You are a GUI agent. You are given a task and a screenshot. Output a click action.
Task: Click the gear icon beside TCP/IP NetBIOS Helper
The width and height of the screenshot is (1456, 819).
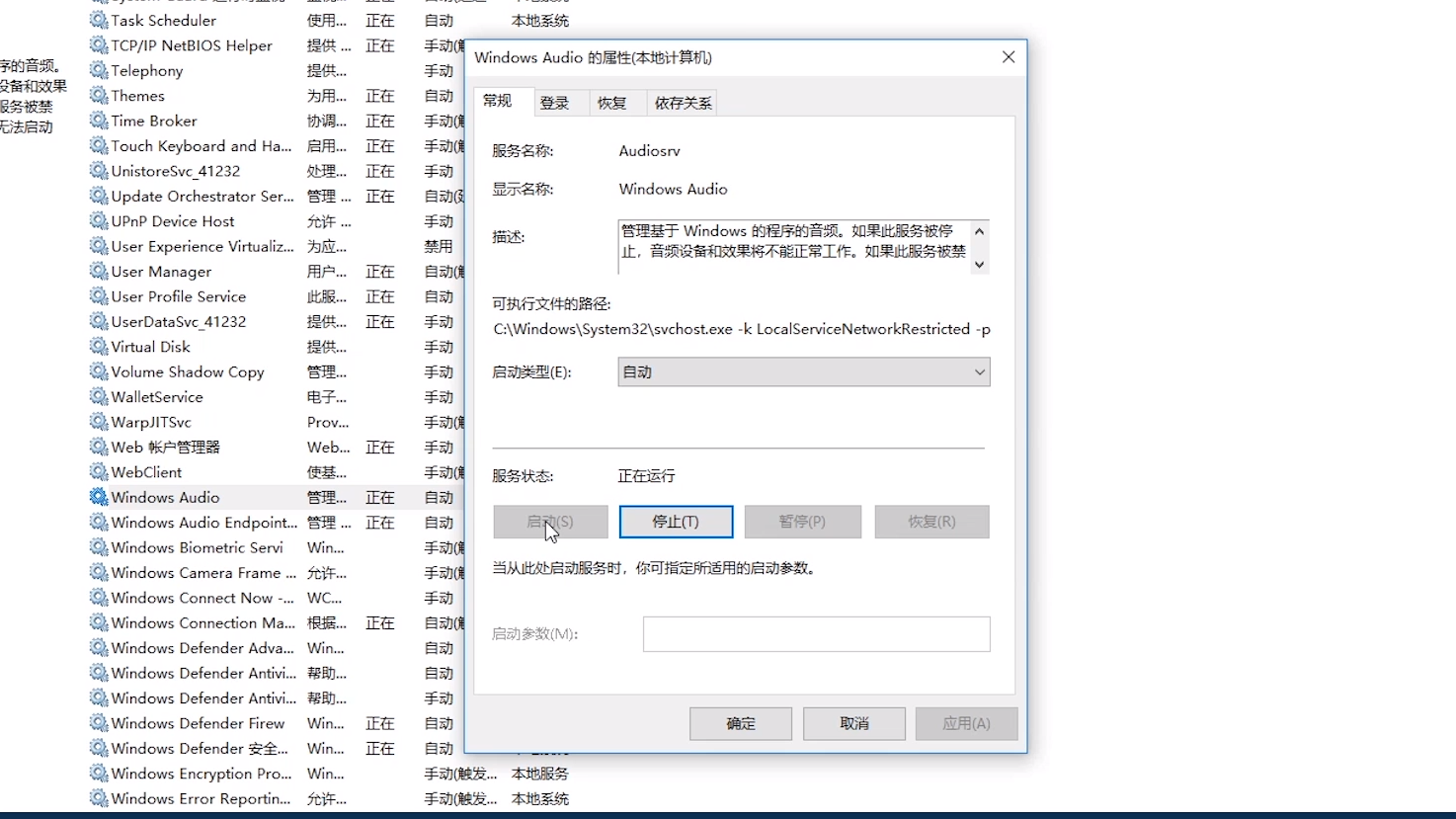click(99, 45)
